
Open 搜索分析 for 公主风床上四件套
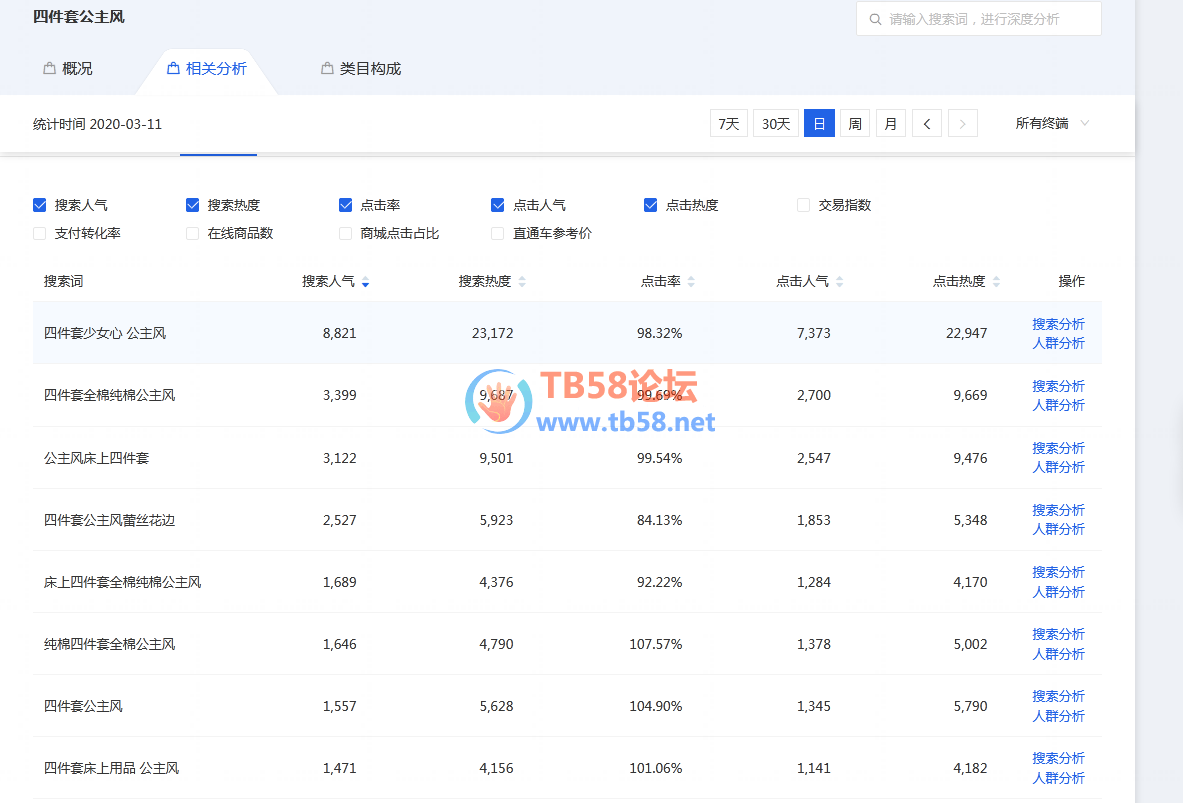point(1059,448)
